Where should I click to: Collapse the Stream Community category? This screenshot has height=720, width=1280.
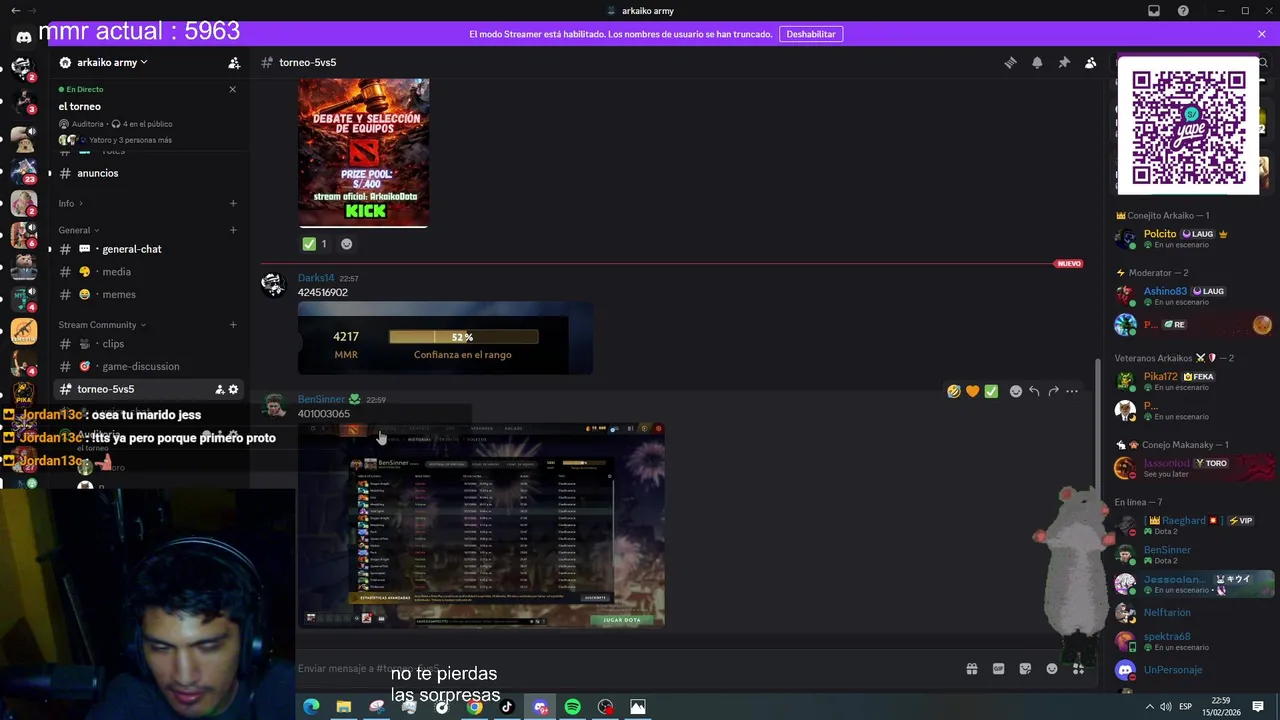(102, 324)
